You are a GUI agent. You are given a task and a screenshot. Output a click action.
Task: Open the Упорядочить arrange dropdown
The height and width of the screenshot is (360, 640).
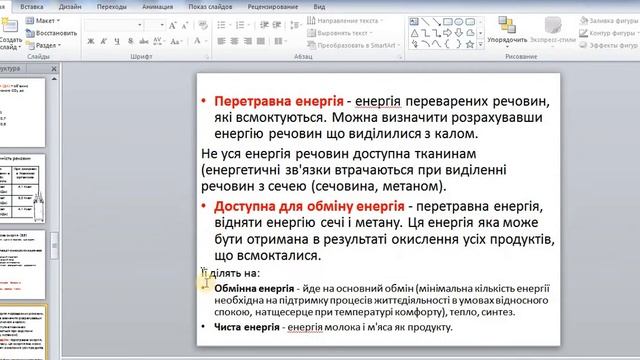(507, 32)
